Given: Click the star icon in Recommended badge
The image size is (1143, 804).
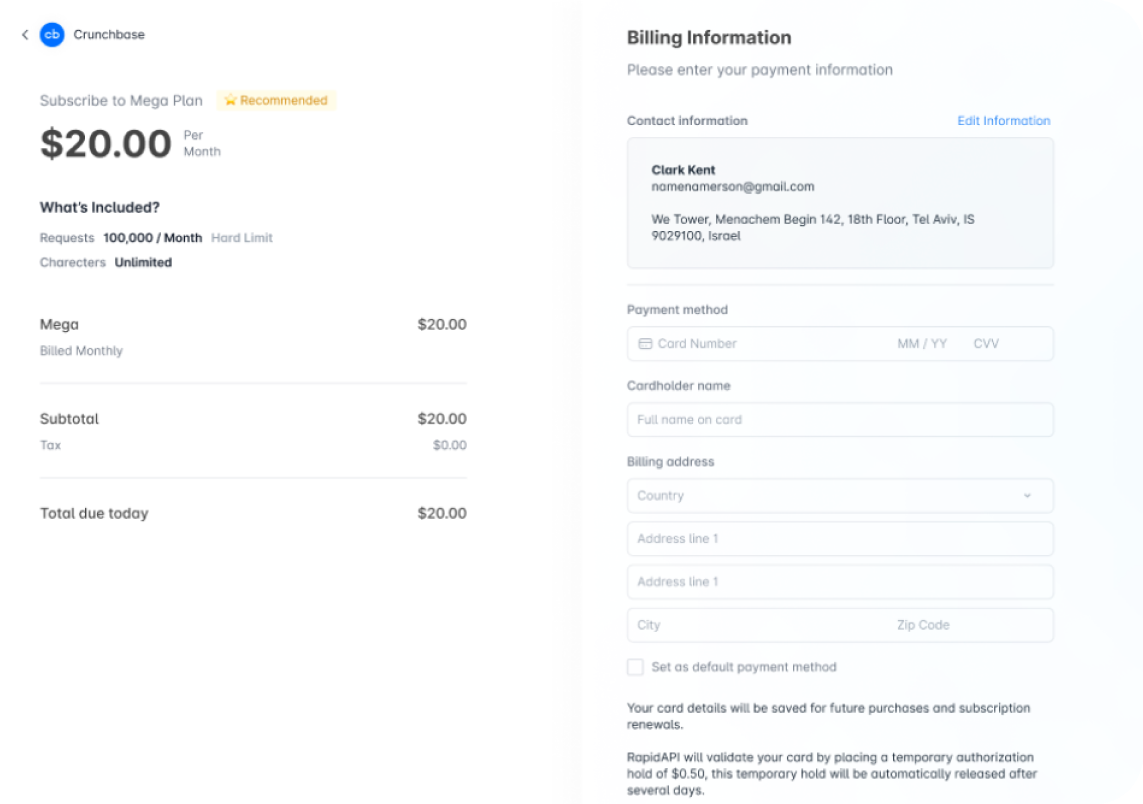Looking at the screenshot, I should click(x=230, y=100).
